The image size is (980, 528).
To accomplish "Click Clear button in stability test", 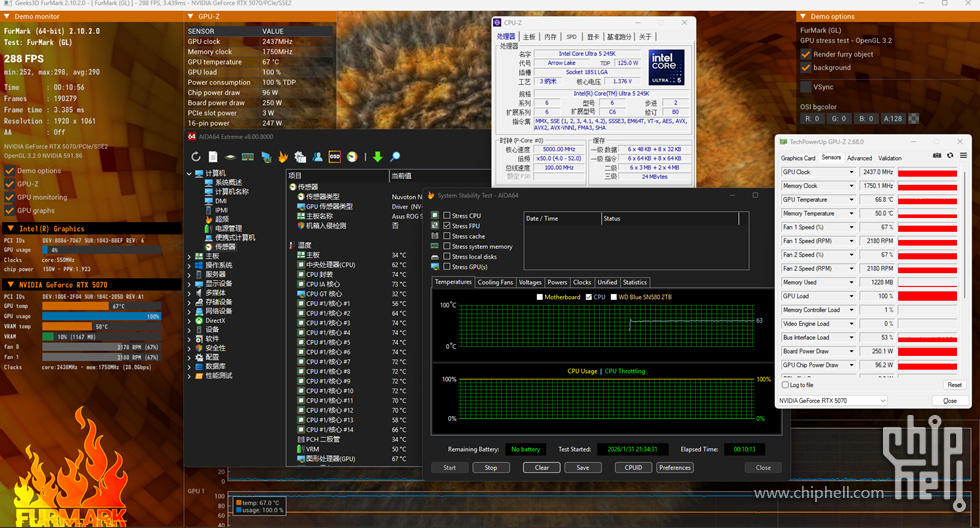I will tap(541, 467).
